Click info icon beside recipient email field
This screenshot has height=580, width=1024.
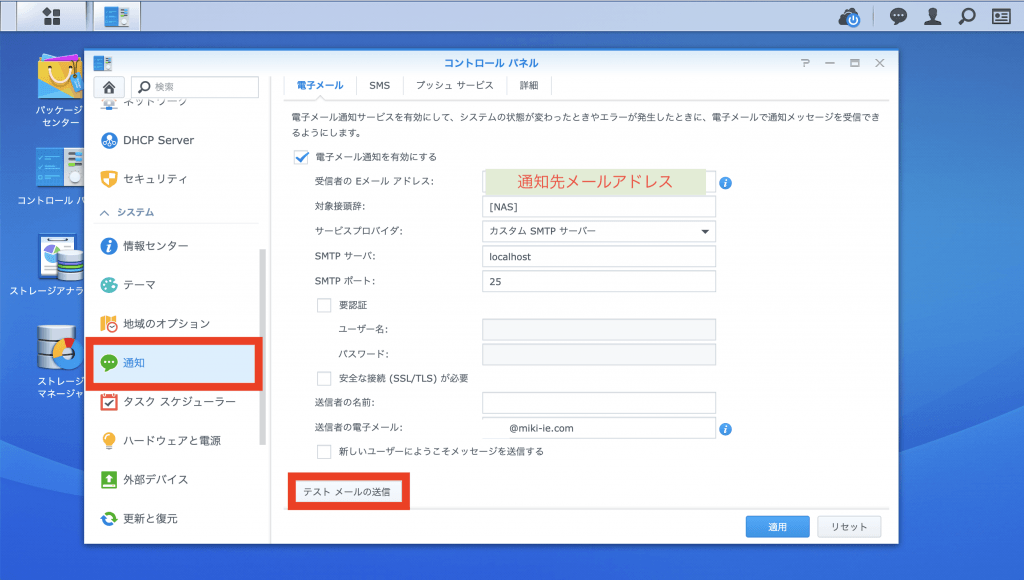coord(726,182)
